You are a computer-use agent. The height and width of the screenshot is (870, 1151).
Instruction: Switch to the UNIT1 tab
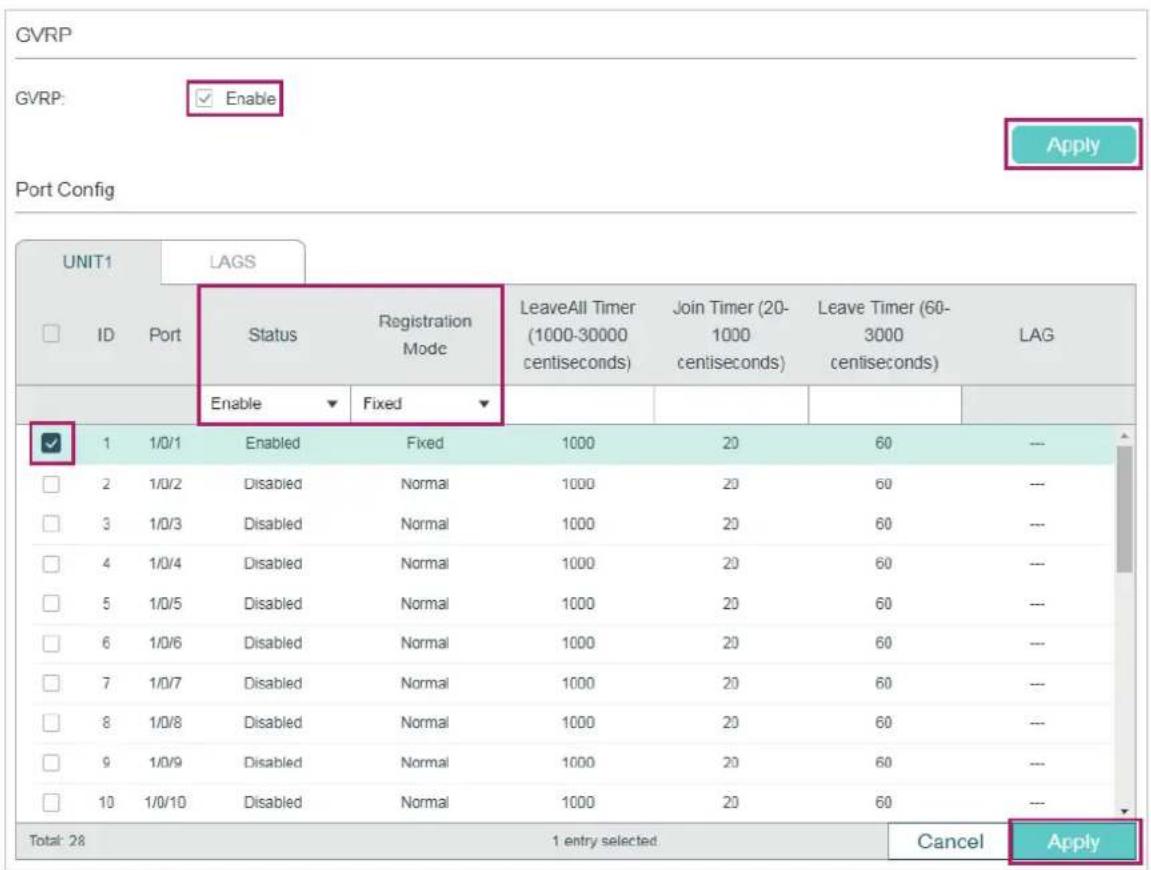pos(87,262)
